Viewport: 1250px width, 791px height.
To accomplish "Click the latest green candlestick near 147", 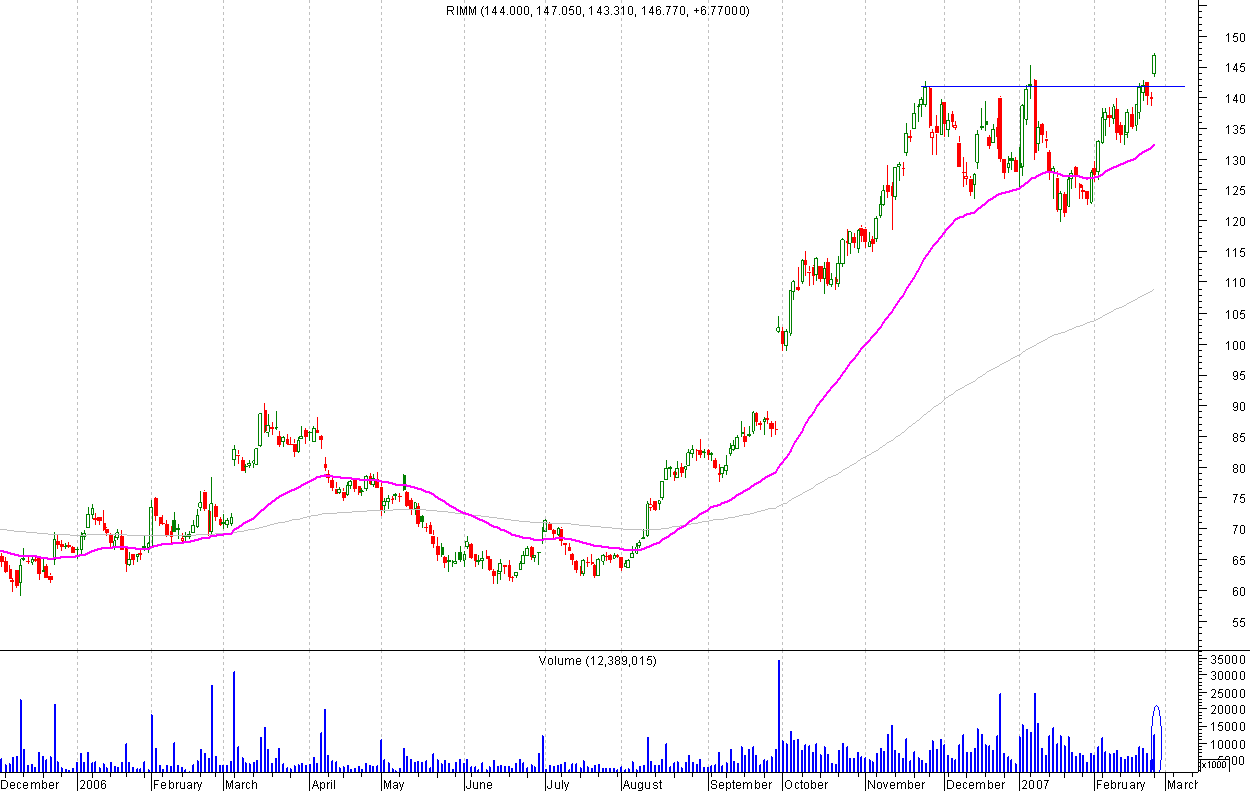I will [x=1154, y=64].
